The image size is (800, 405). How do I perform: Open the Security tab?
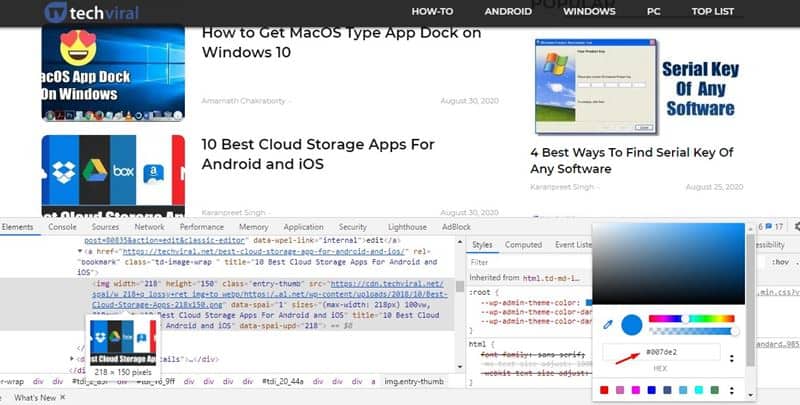point(353,227)
